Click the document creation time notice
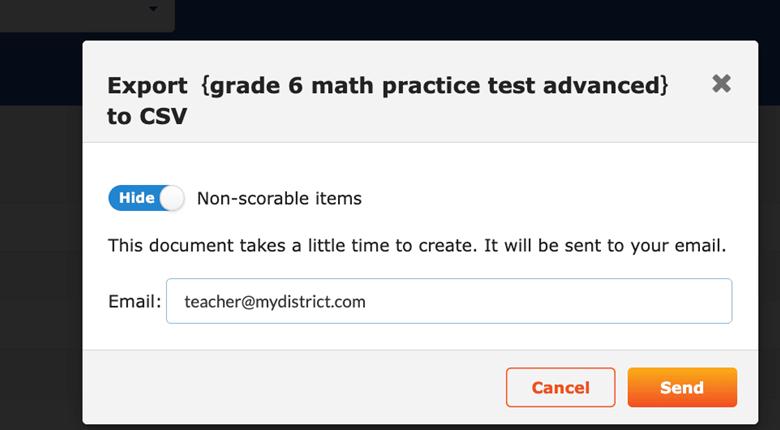This screenshot has width=780, height=430. 417,245
